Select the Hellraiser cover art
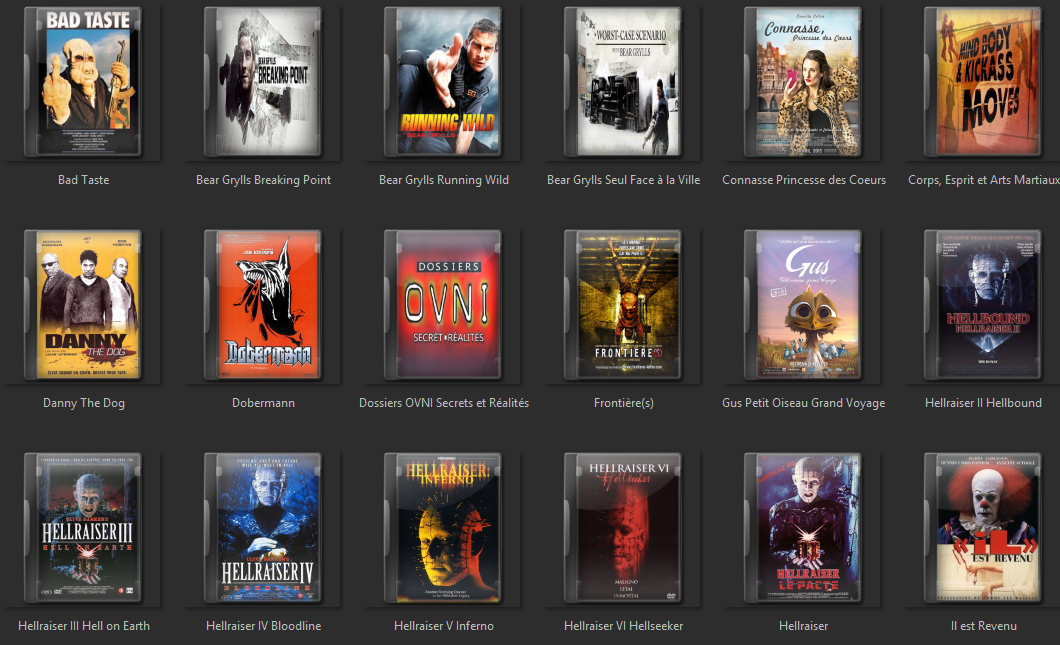Screen dimensions: 1060x645 click(803, 528)
